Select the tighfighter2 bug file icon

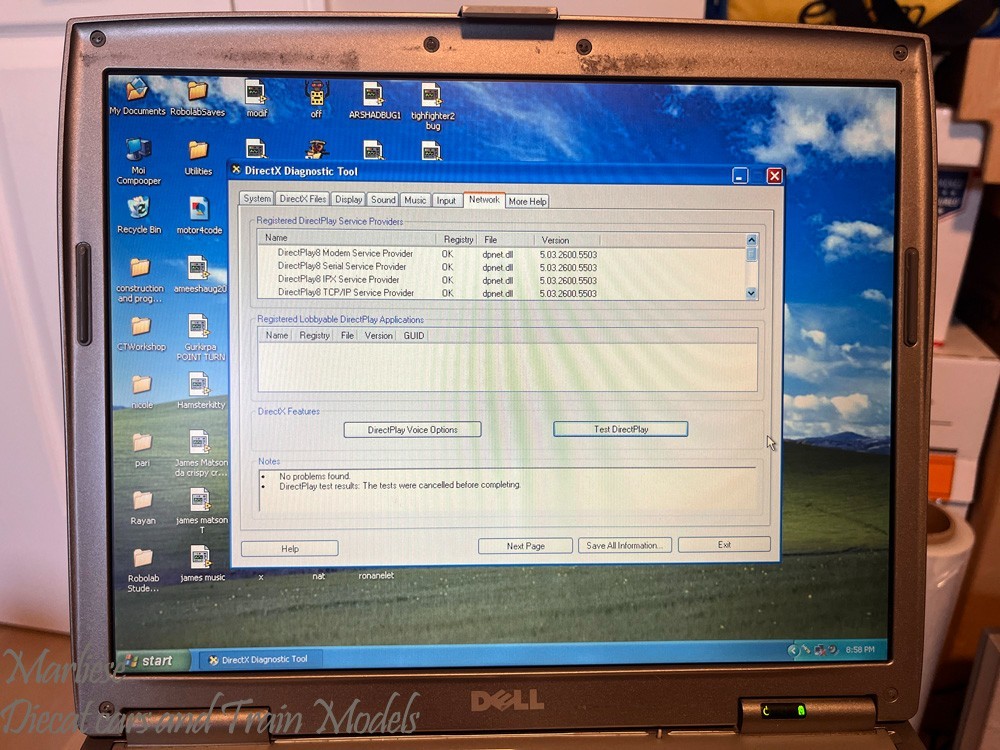(x=432, y=96)
